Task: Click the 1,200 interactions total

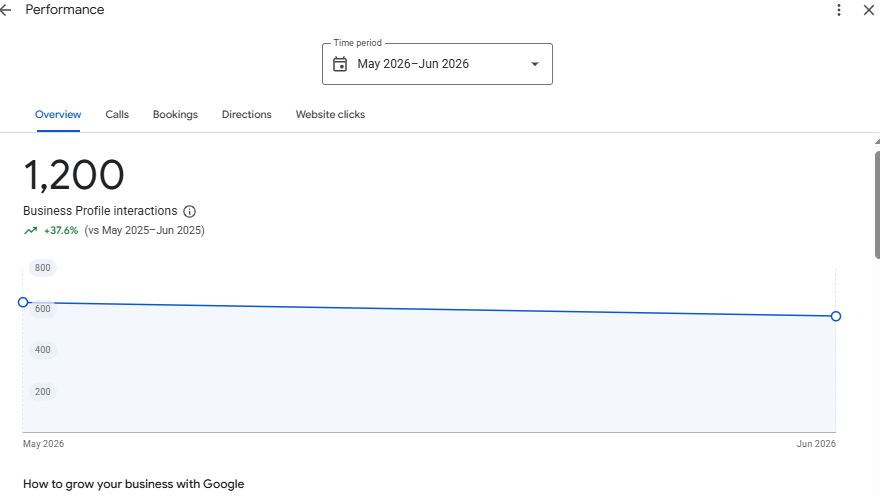Action: click(74, 175)
